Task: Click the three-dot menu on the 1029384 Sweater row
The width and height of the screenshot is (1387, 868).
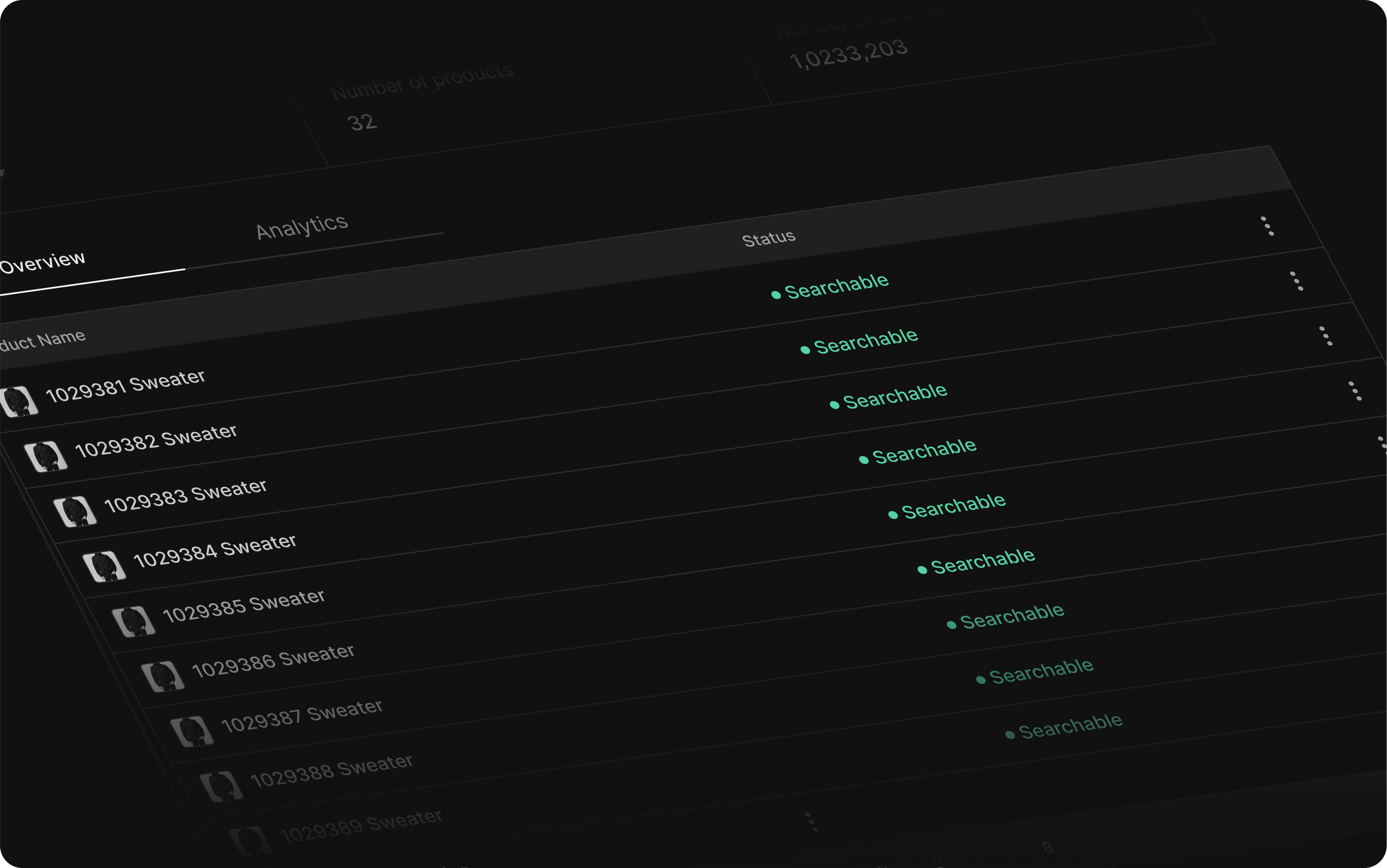Action: pos(1355,391)
